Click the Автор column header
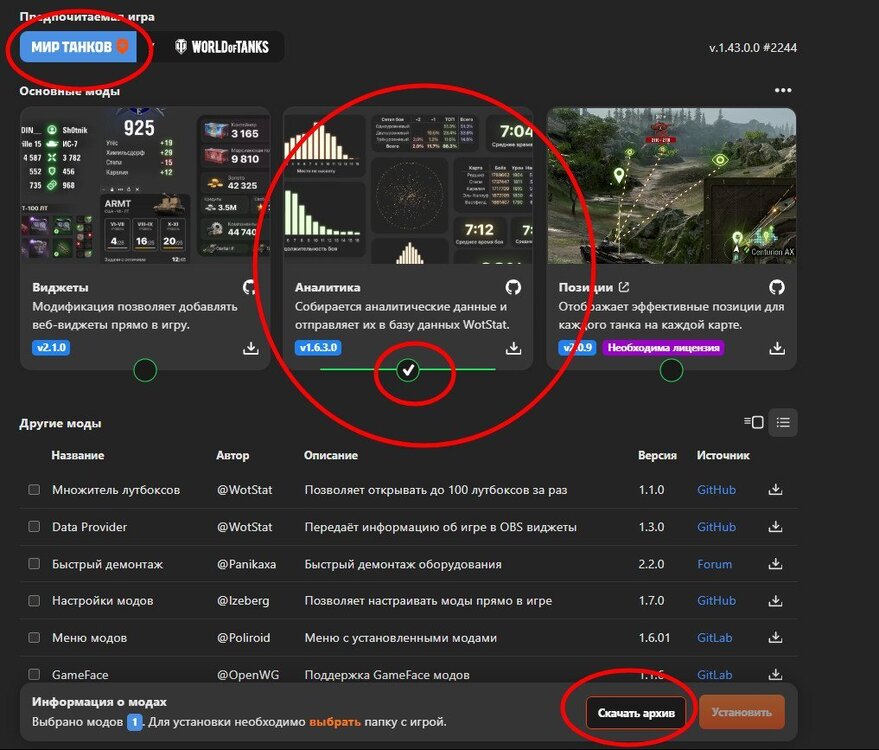 click(x=233, y=455)
